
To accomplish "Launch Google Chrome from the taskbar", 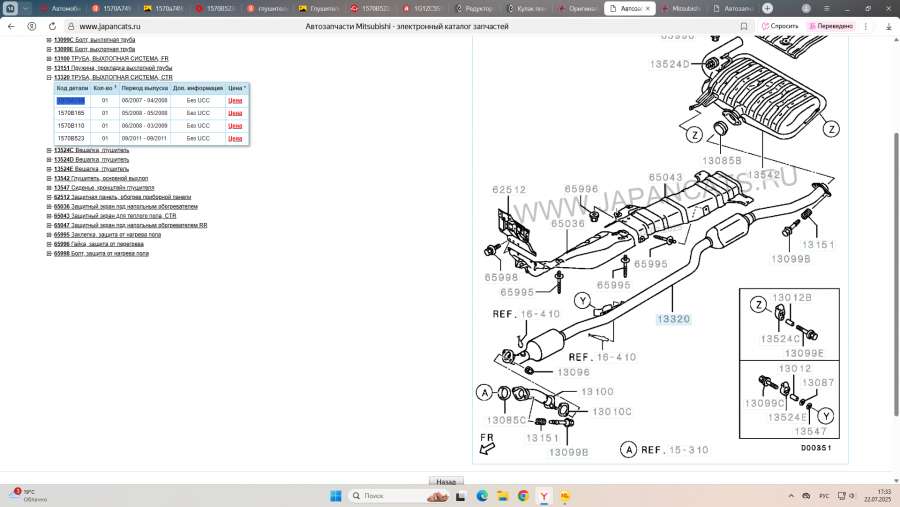I will coord(523,496).
